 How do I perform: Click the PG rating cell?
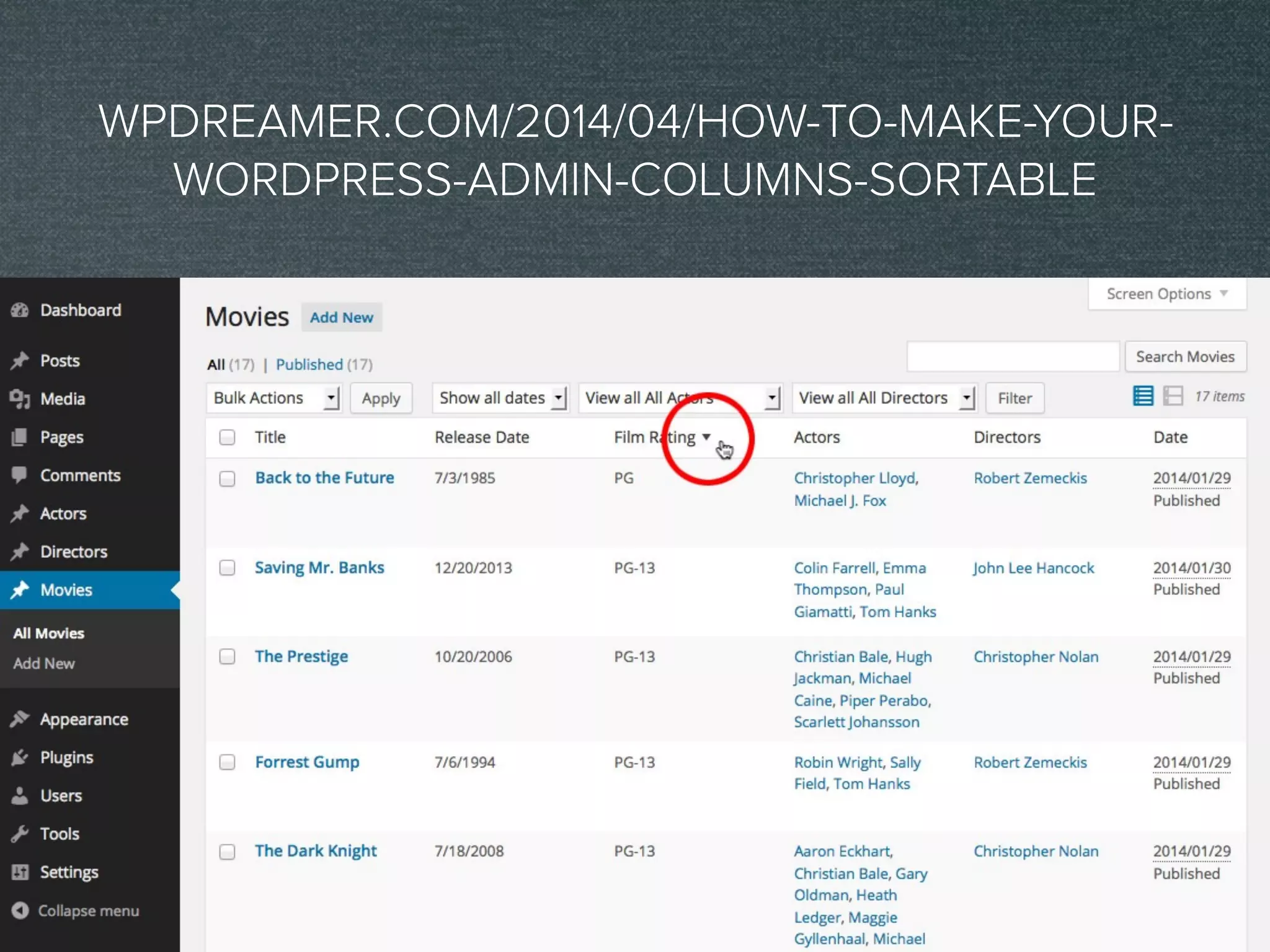tap(624, 478)
